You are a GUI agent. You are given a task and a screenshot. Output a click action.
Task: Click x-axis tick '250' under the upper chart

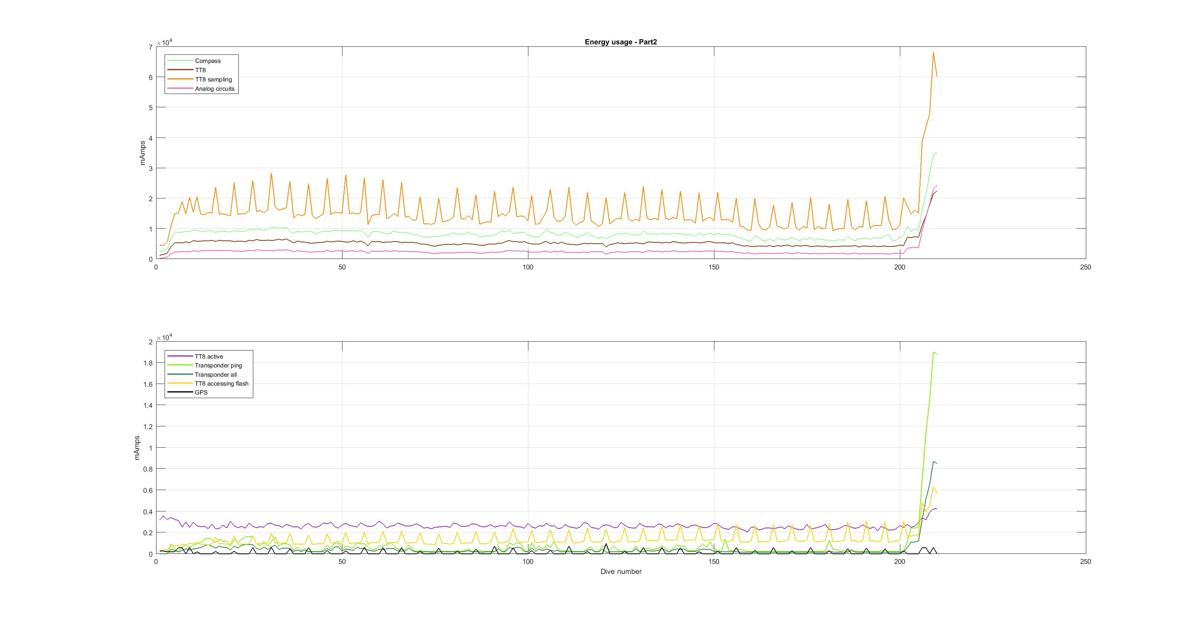1086,267
